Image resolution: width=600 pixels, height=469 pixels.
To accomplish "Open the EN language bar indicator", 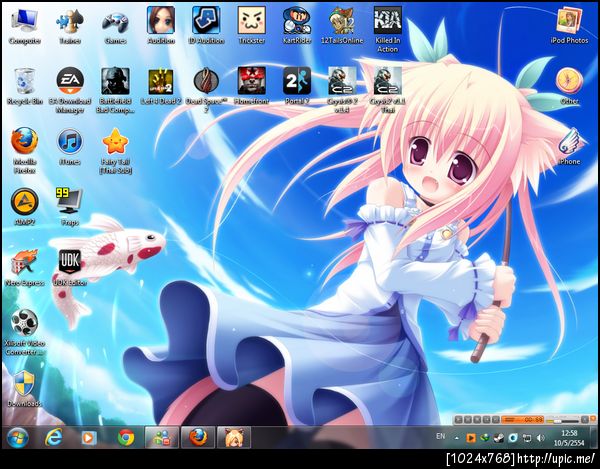I will click(440, 436).
